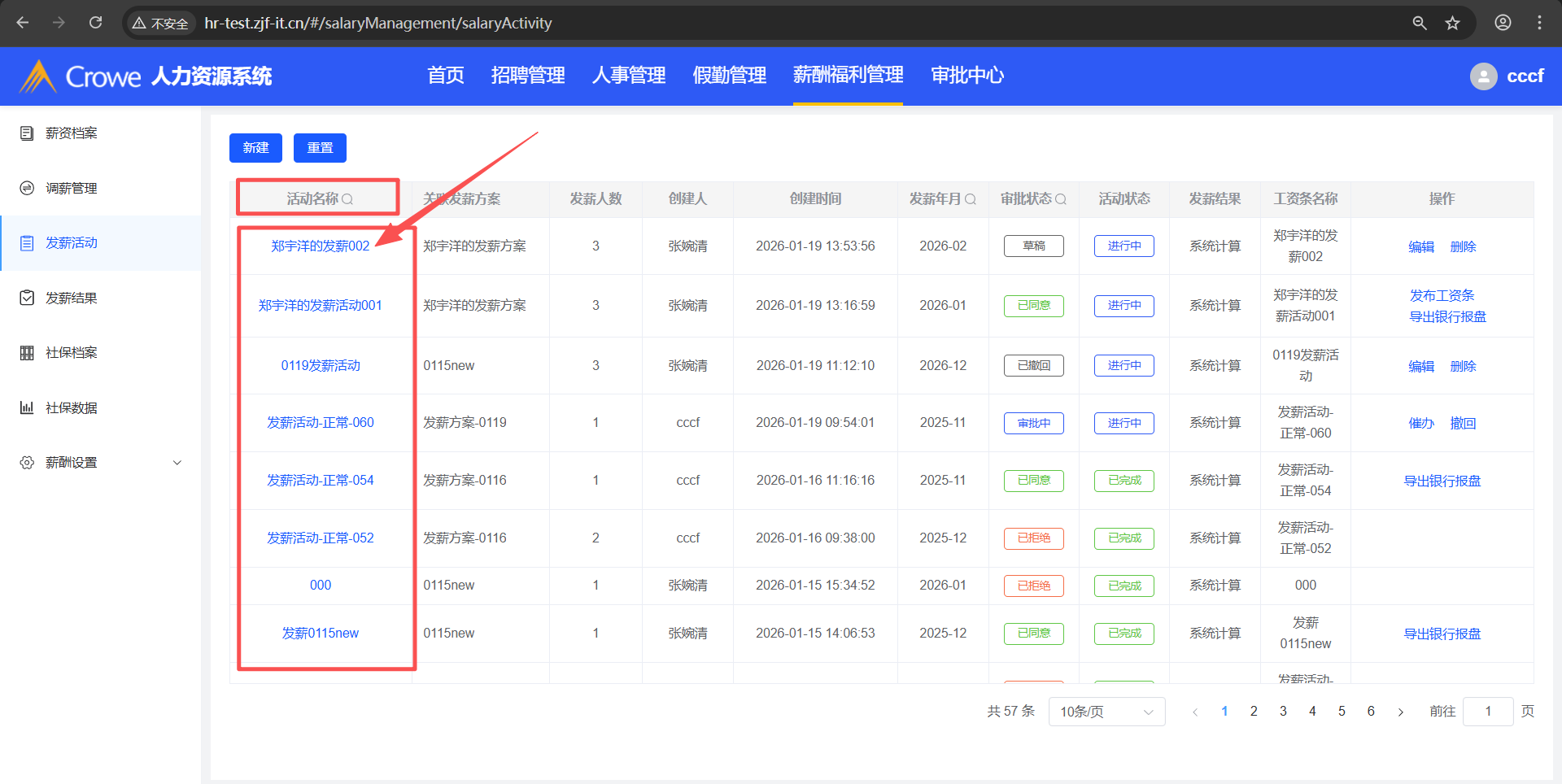
Task: Click the 前往 page number input field
Action: tap(1487, 712)
